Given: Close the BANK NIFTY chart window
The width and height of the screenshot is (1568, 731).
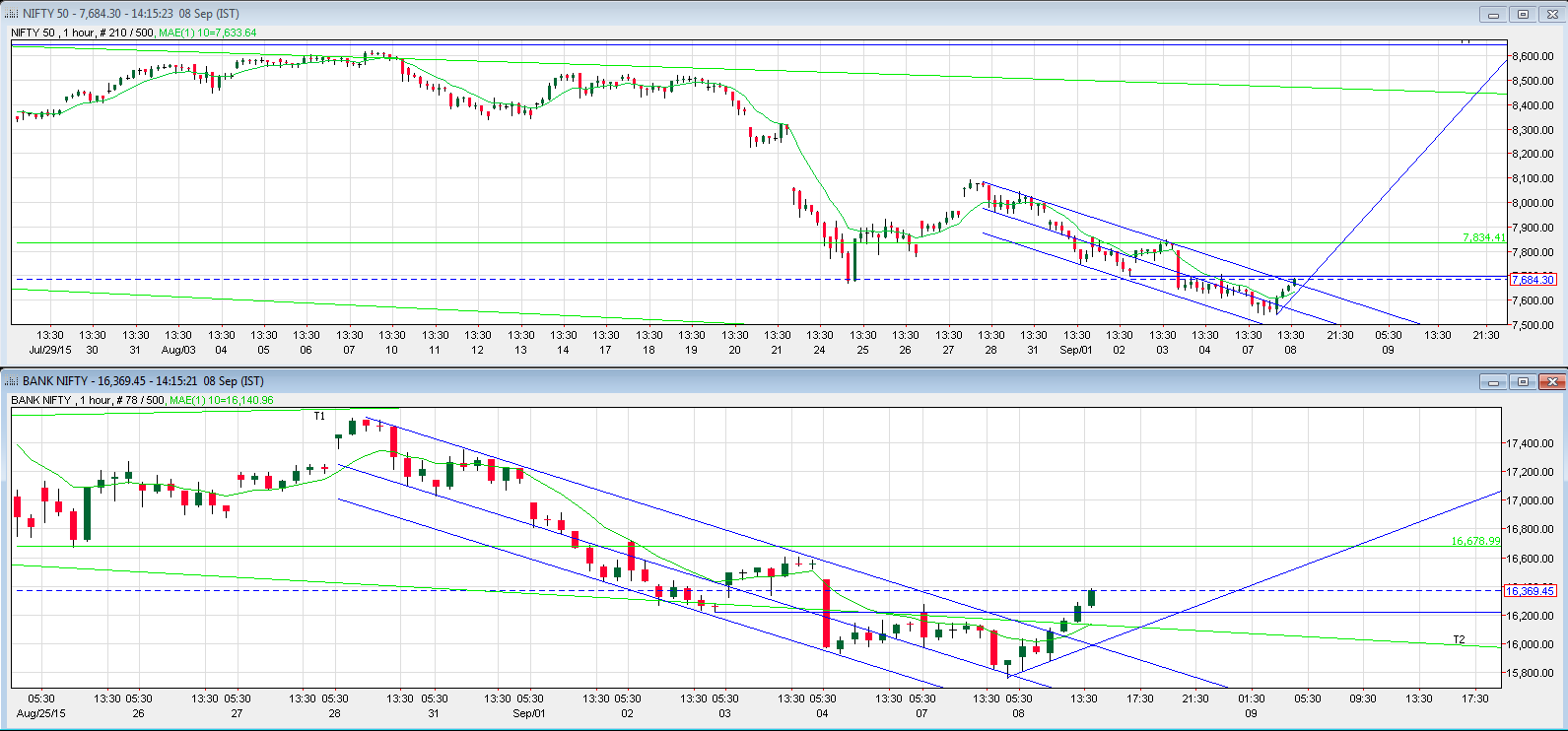Looking at the screenshot, I should (x=1551, y=381).
